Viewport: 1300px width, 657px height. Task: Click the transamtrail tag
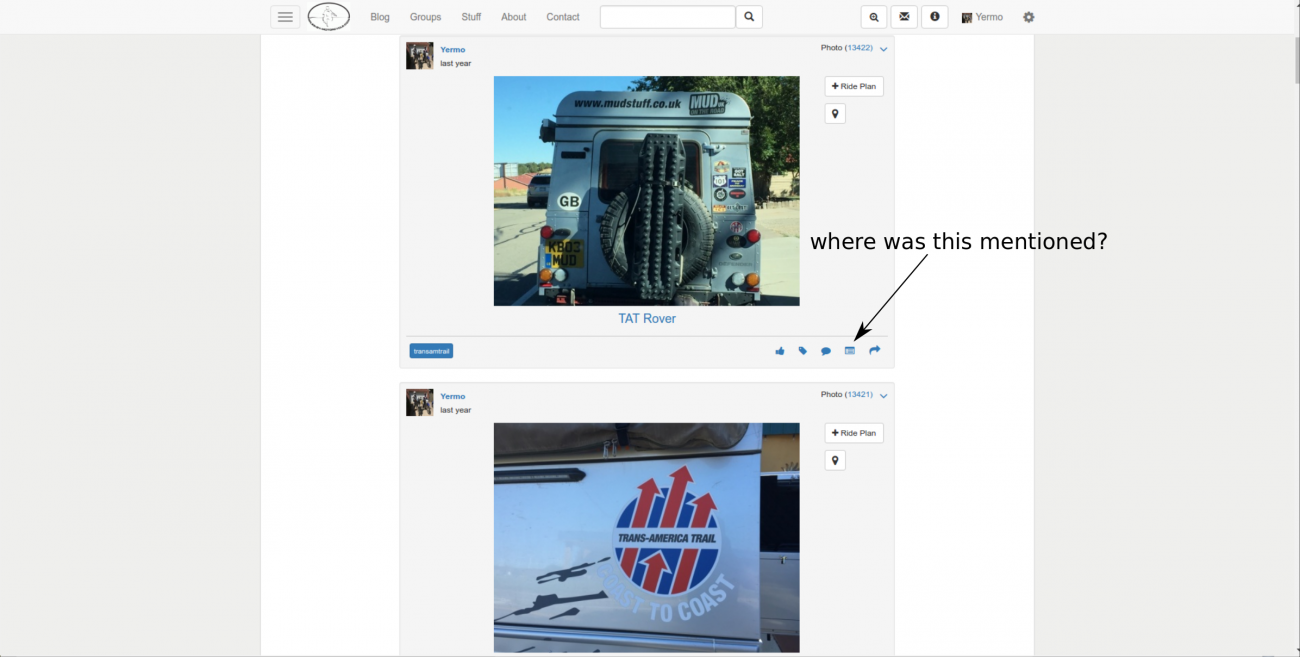(x=431, y=351)
